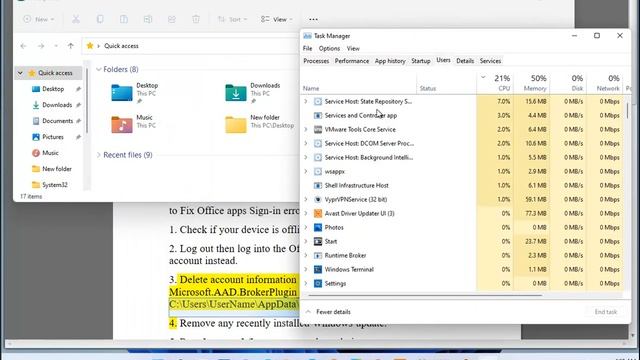The image size is (640, 360).
Task: Expand the Start process row
Action: pos(306,241)
